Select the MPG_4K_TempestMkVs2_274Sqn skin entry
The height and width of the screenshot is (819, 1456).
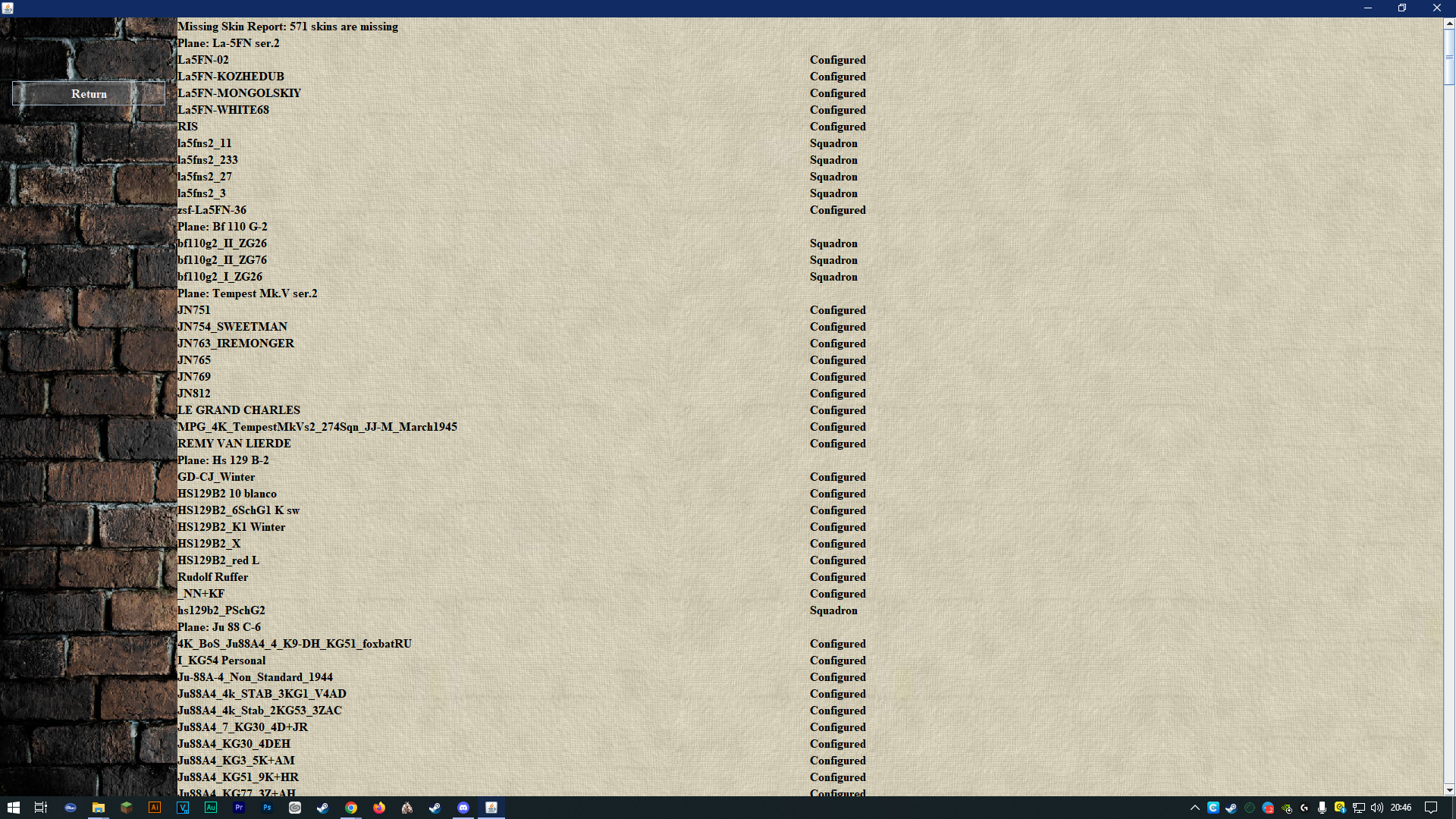317,427
